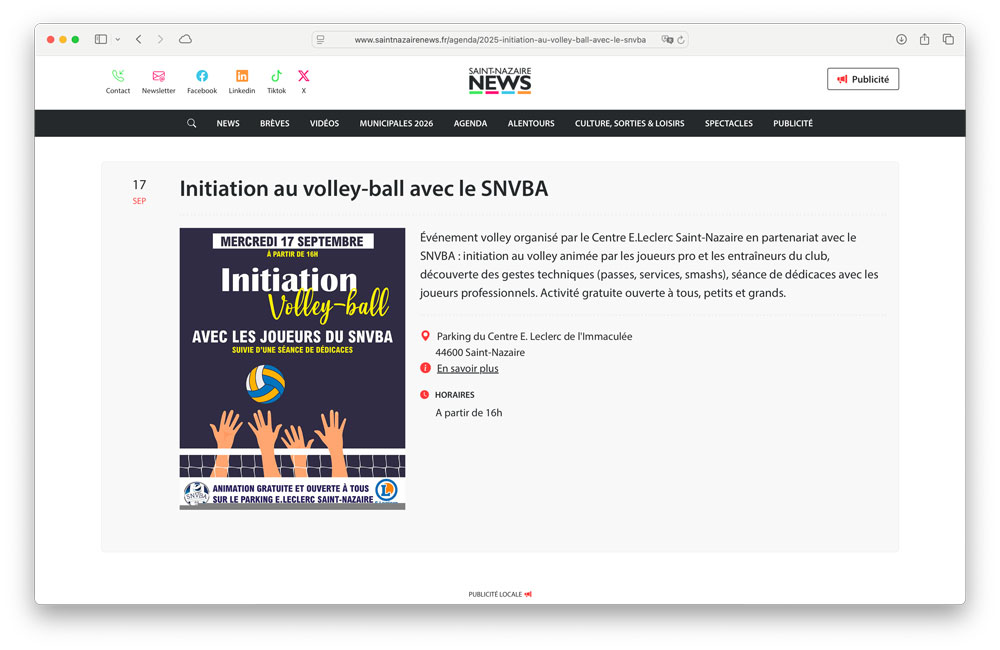Open the search magnifier in the navigation bar

click(191, 123)
